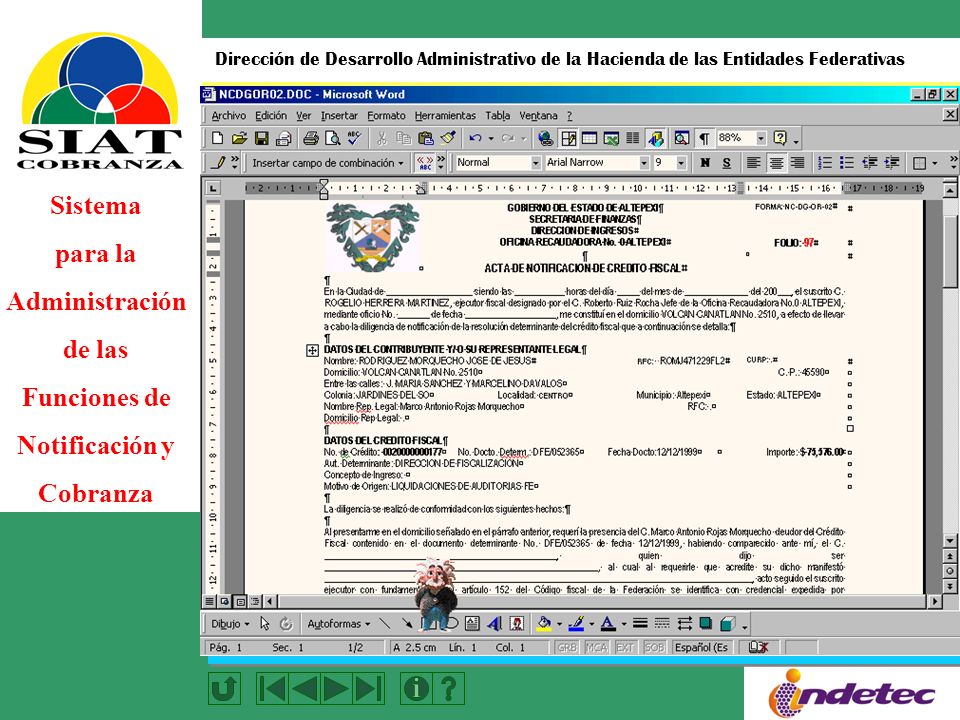Open the fill color bucket
This screenshot has height=720, width=960.
tap(544, 624)
